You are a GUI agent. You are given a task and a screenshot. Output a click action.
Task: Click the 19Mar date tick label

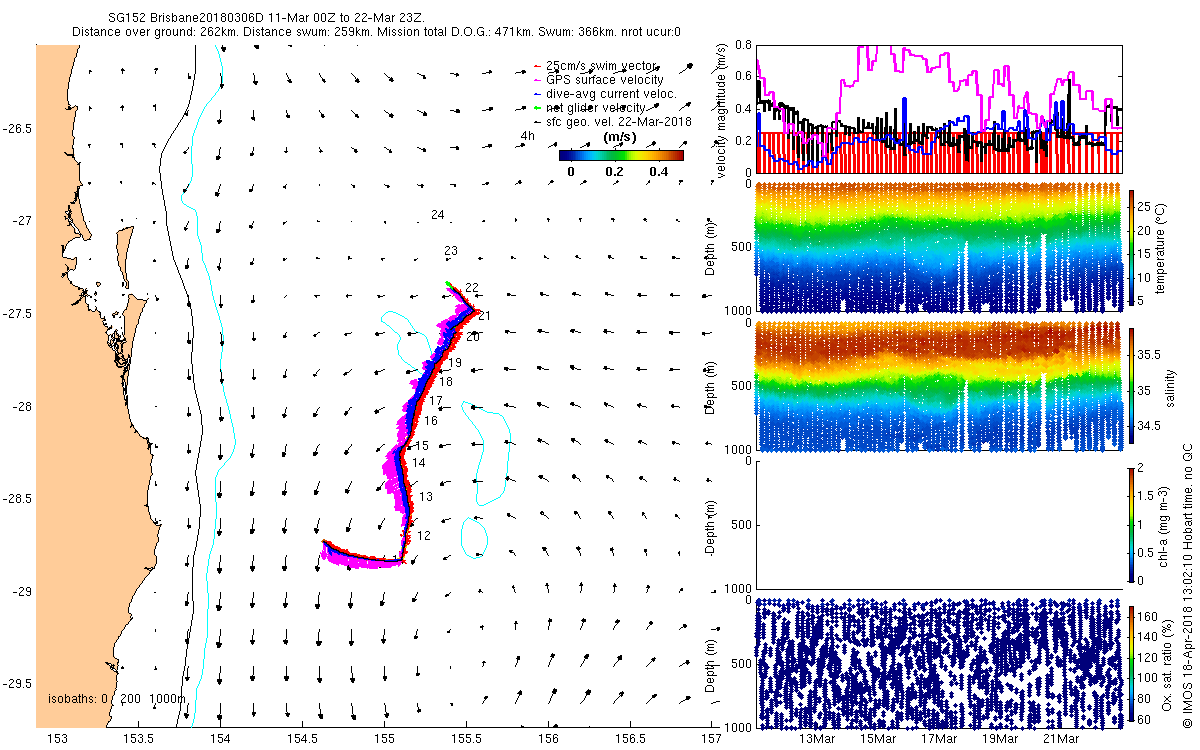[1001, 740]
